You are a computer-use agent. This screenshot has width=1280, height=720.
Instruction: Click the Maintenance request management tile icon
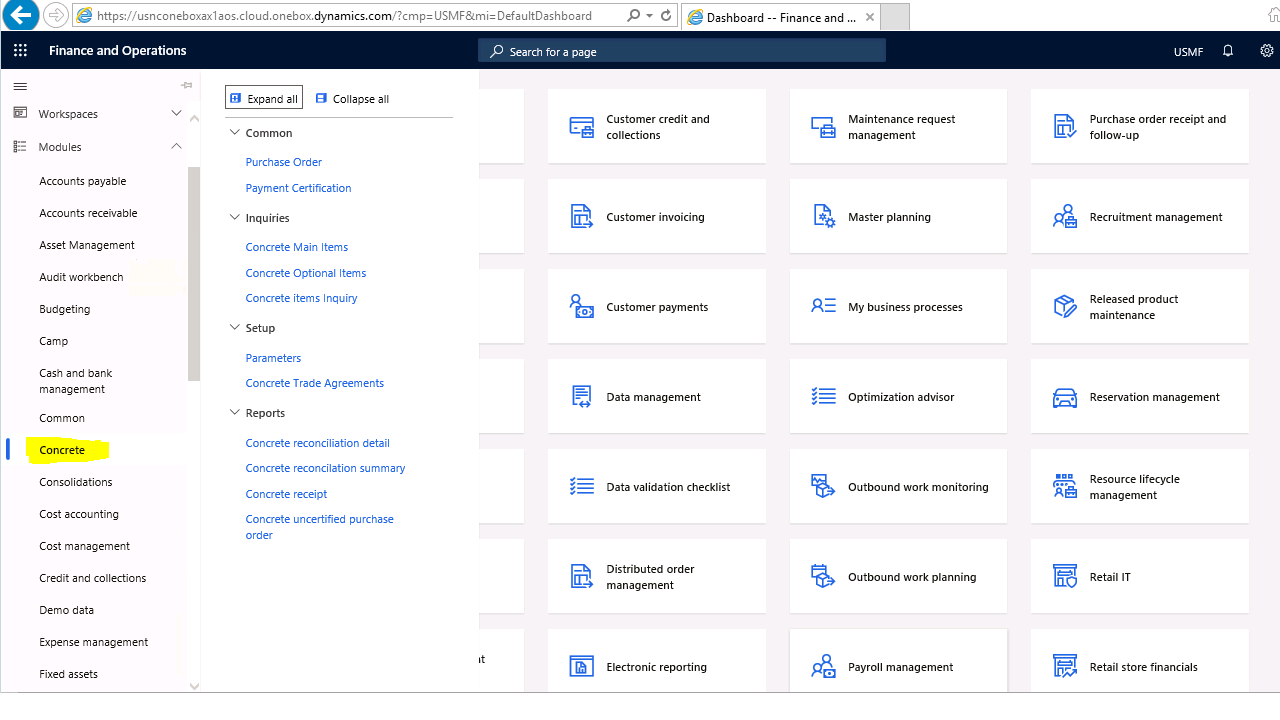tap(823, 127)
